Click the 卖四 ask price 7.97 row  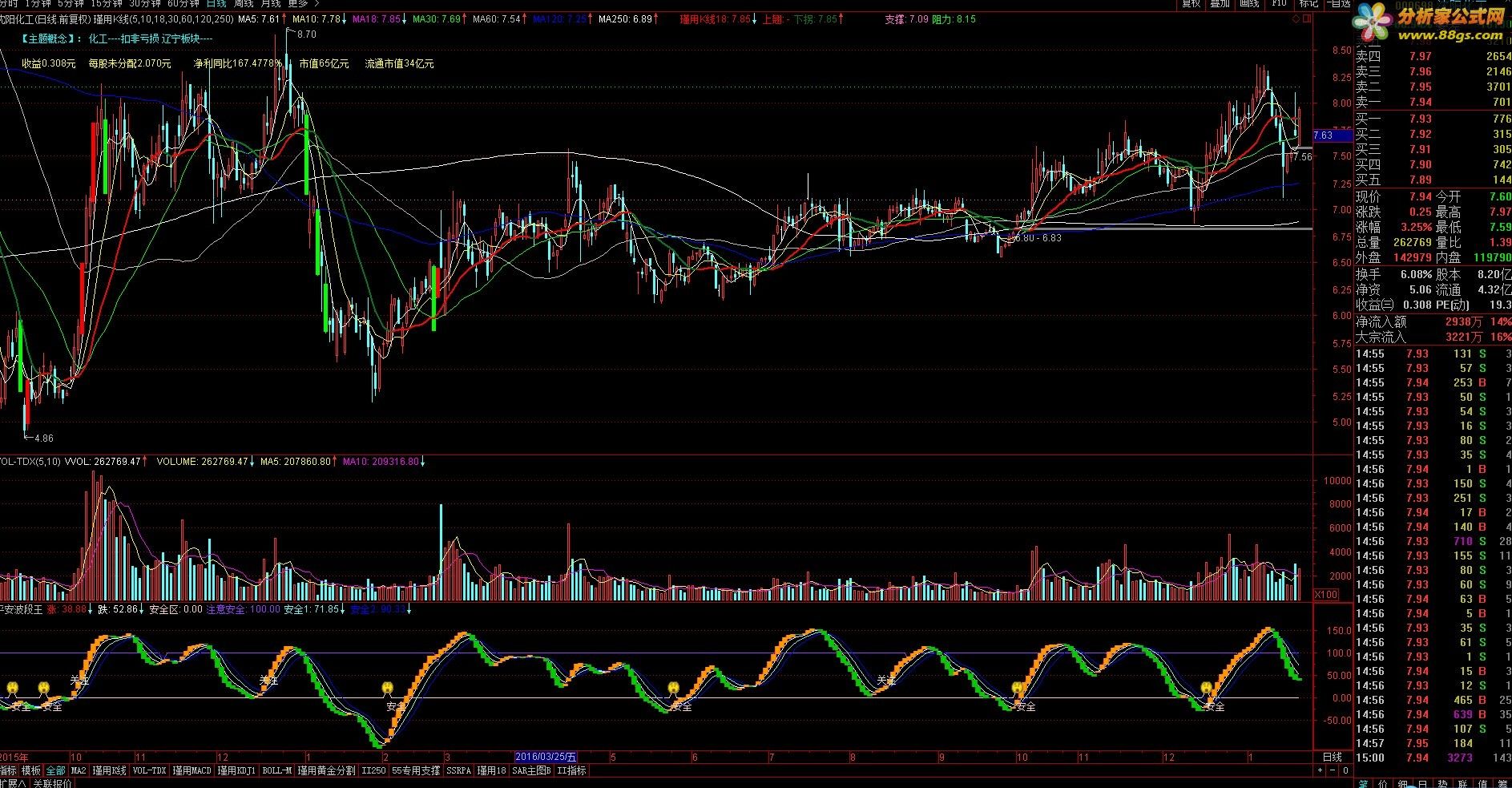click(x=1433, y=56)
